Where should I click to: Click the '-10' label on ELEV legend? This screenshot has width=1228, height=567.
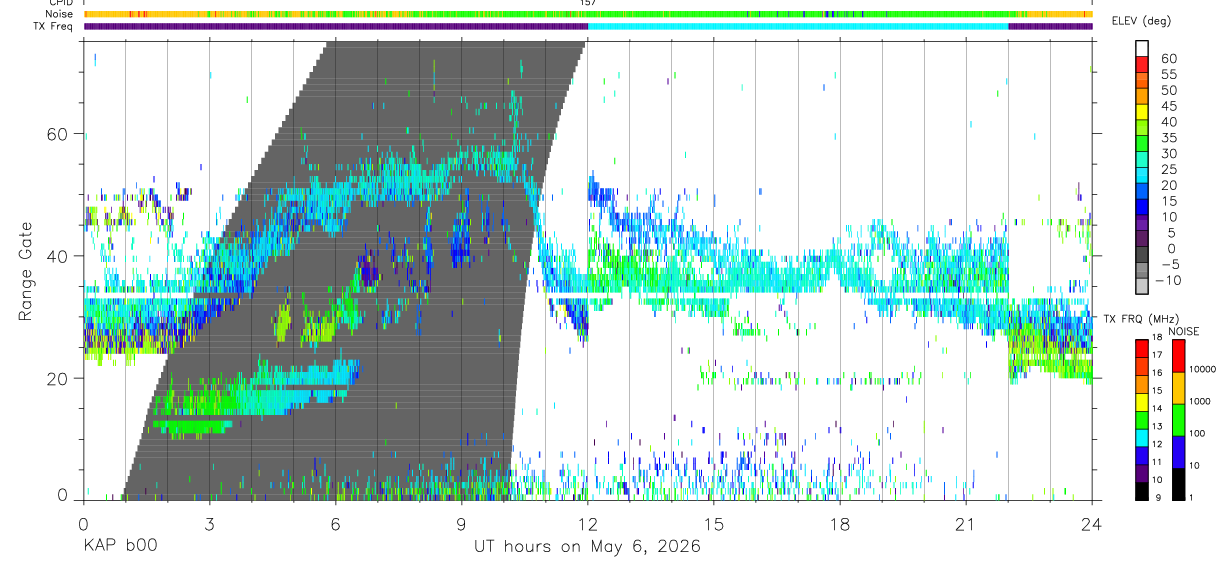tap(1168, 280)
